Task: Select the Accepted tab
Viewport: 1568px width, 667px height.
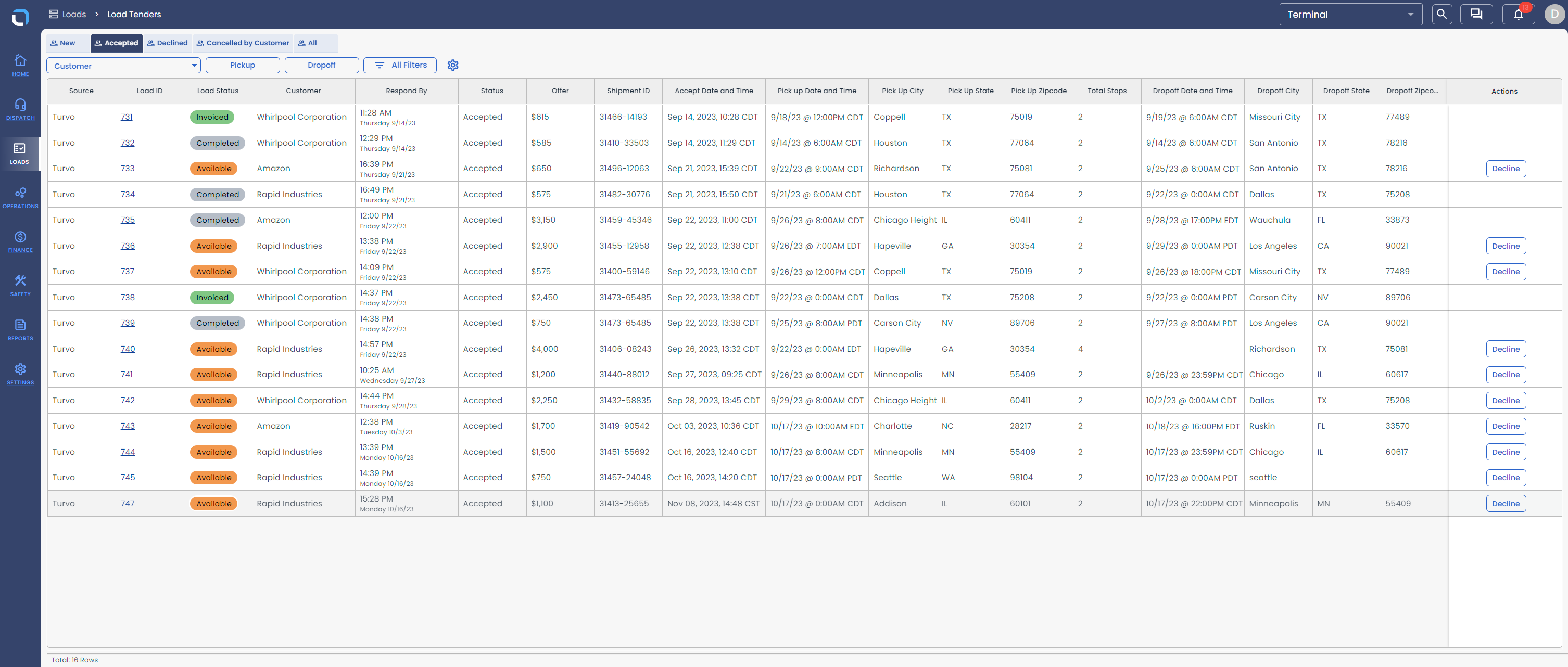Action: [116, 43]
